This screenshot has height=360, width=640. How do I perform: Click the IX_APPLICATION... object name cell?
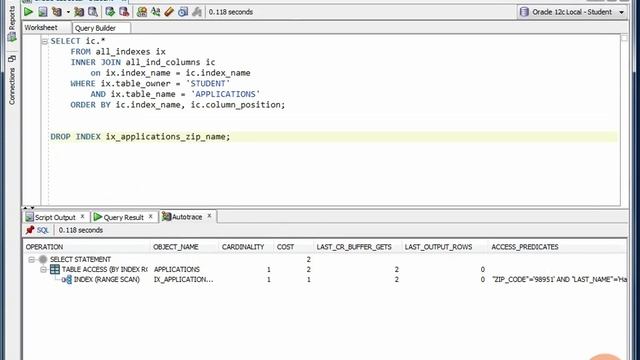(x=183, y=280)
